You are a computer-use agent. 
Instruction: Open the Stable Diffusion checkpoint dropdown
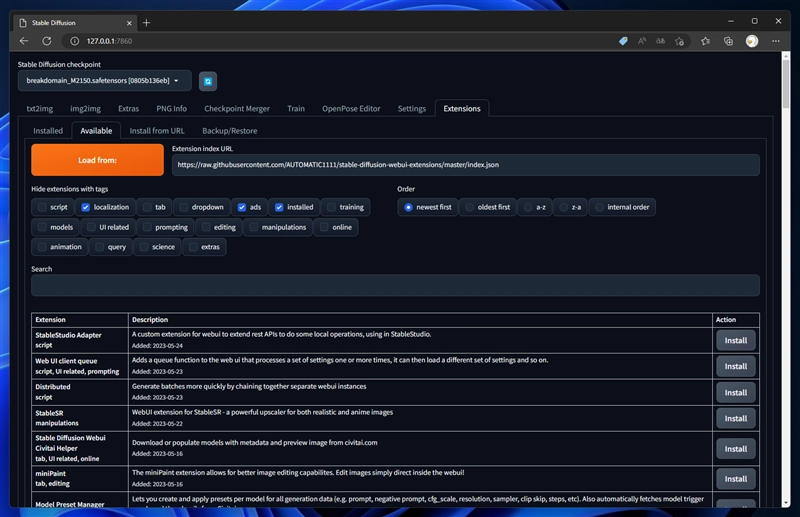[x=105, y=81]
